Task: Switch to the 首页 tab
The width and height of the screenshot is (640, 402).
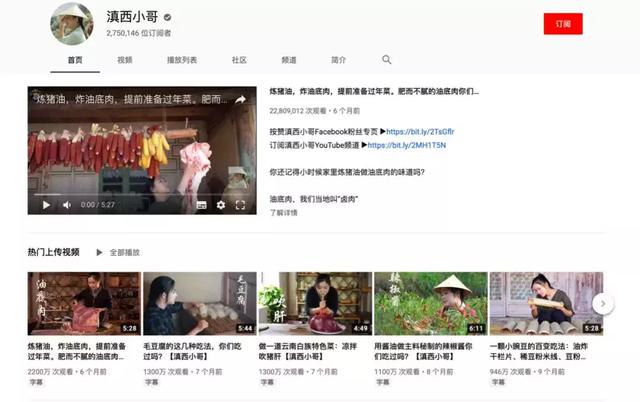Action: point(75,60)
